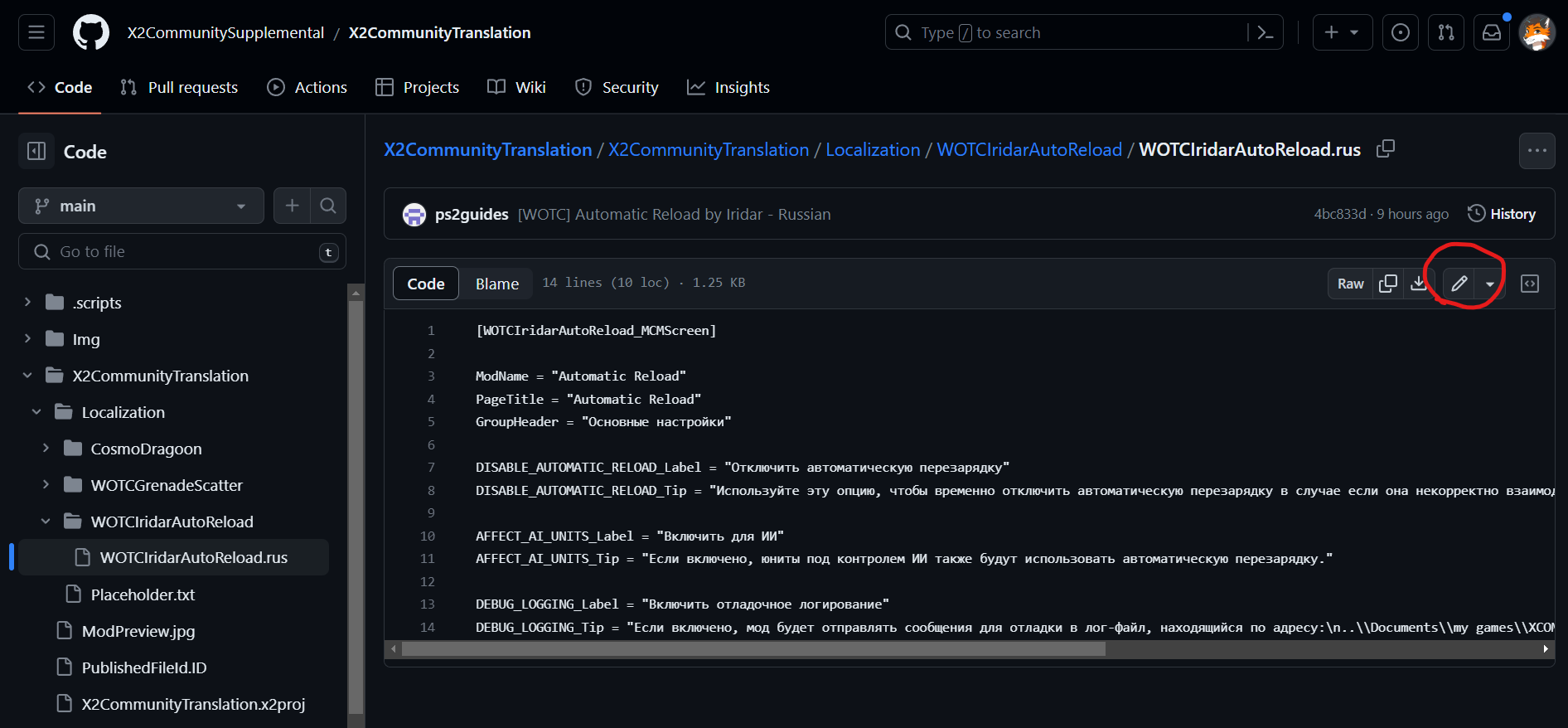Open WOTCIridarAutoReload breadcrumb link

(1029, 149)
